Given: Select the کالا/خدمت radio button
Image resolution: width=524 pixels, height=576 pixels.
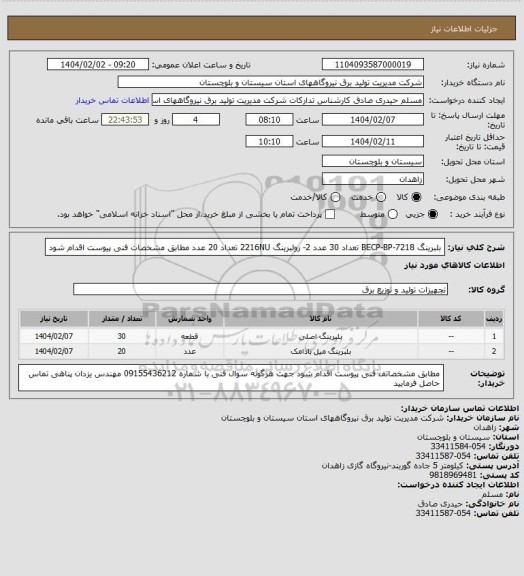Looking at the screenshot, I should 335,197.
